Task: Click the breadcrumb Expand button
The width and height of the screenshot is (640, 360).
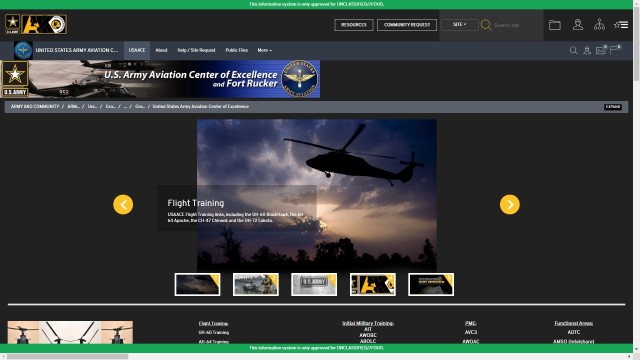Action: 613,107
